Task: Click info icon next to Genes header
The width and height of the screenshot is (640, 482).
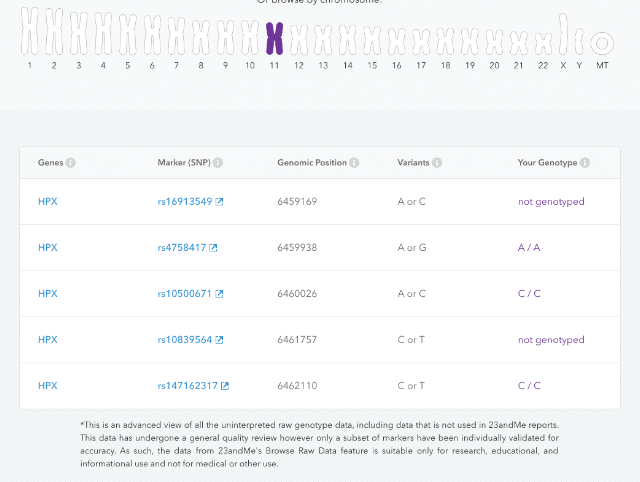Action: pyautogui.click(x=71, y=163)
